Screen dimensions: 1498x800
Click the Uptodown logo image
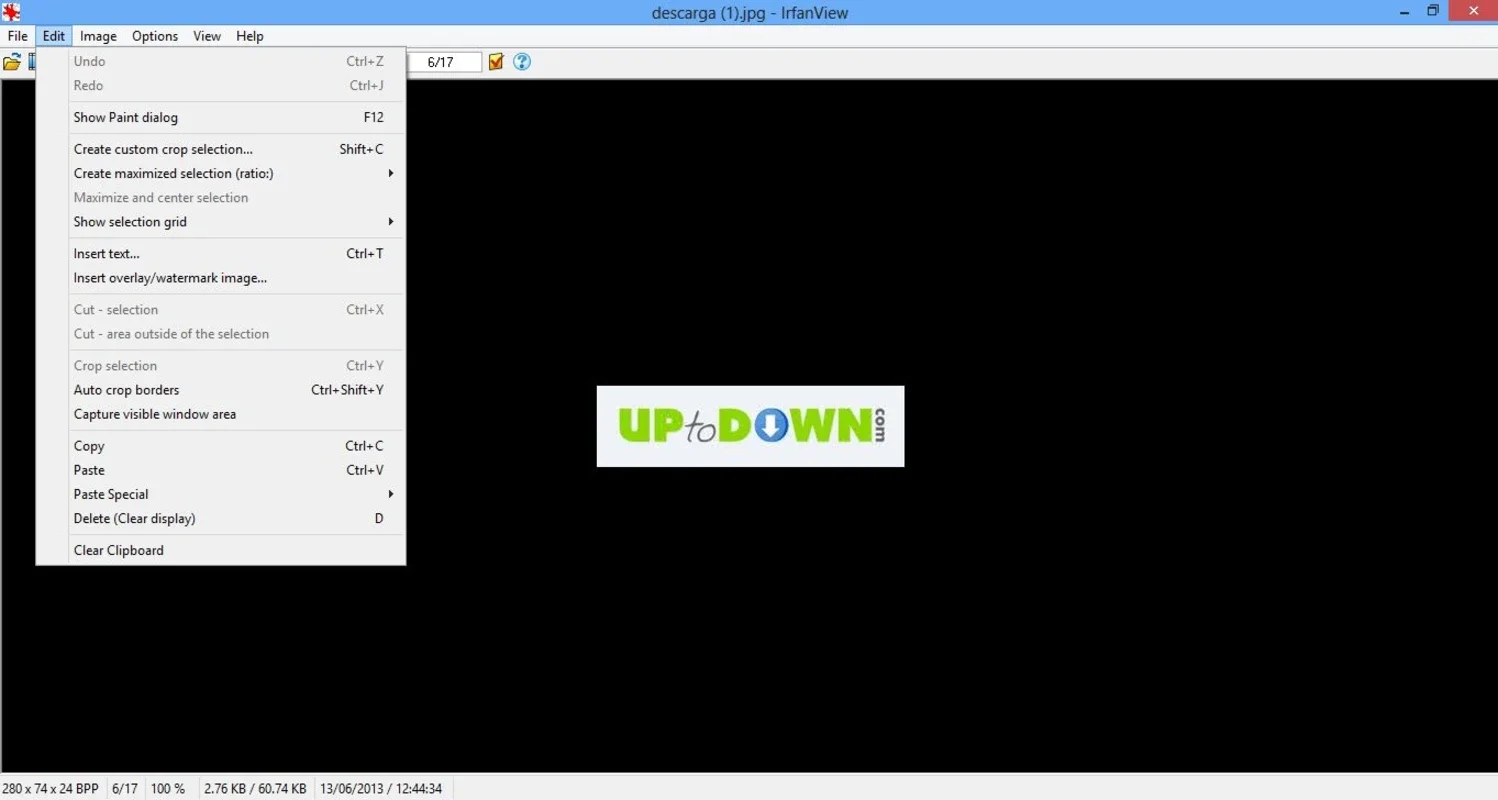[750, 426]
